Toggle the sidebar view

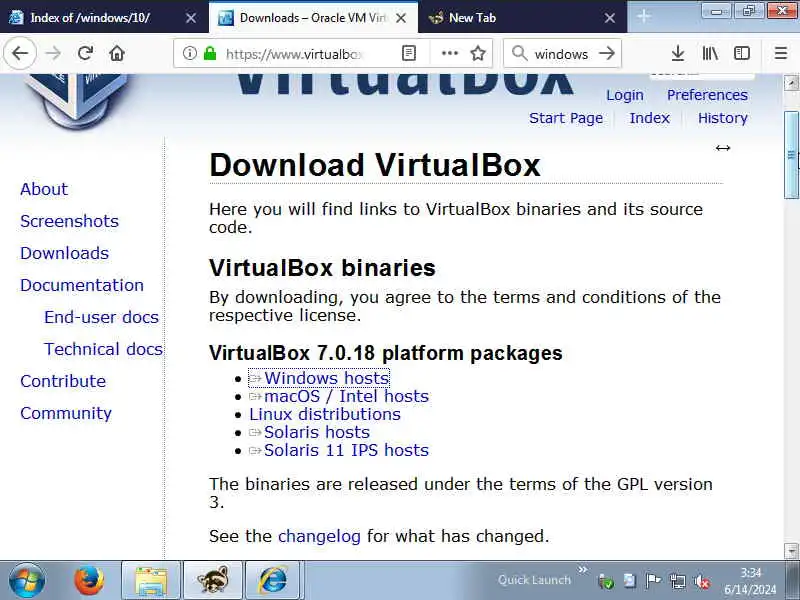point(741,53)
